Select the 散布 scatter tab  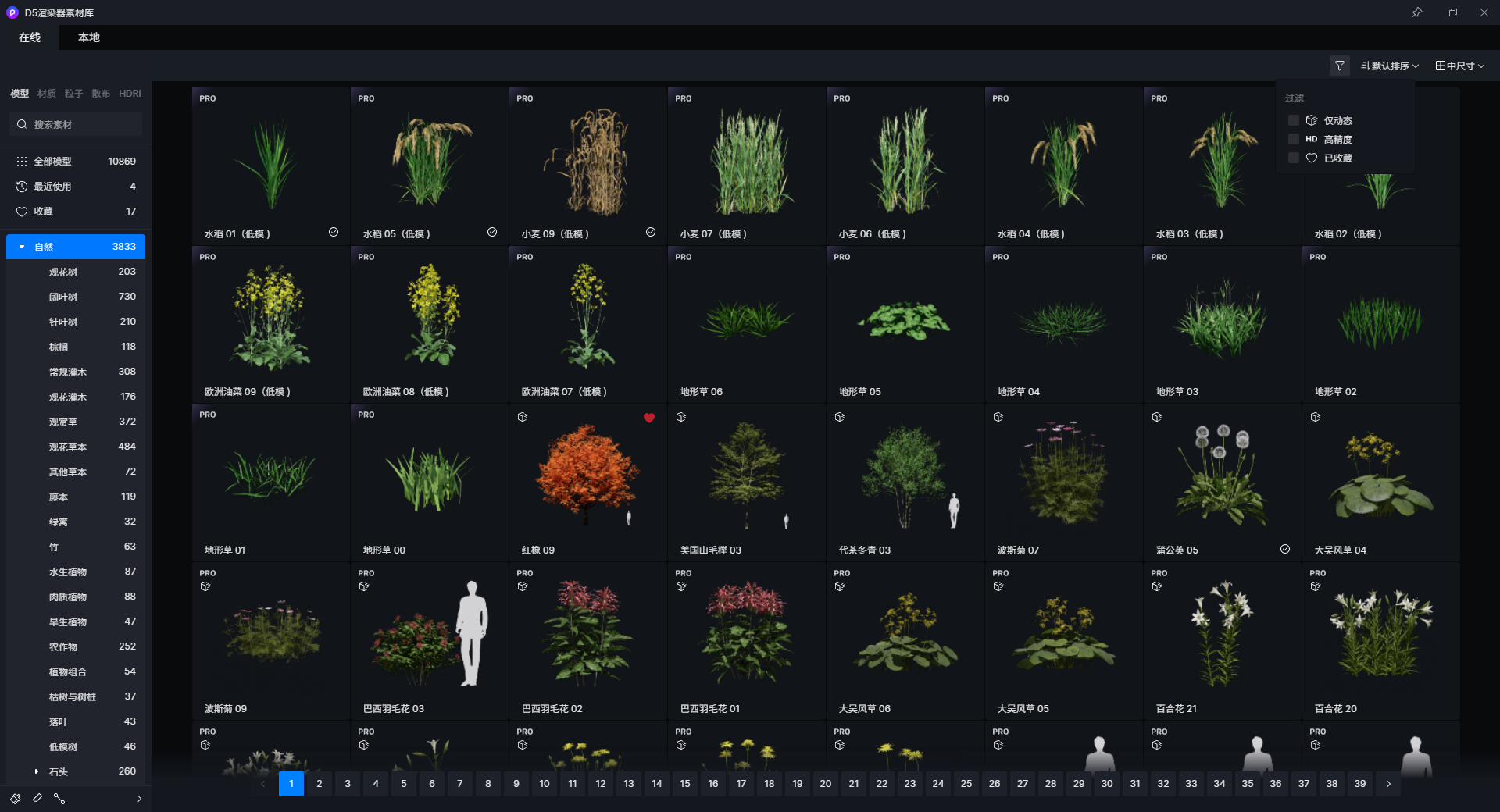coord(101,94)
